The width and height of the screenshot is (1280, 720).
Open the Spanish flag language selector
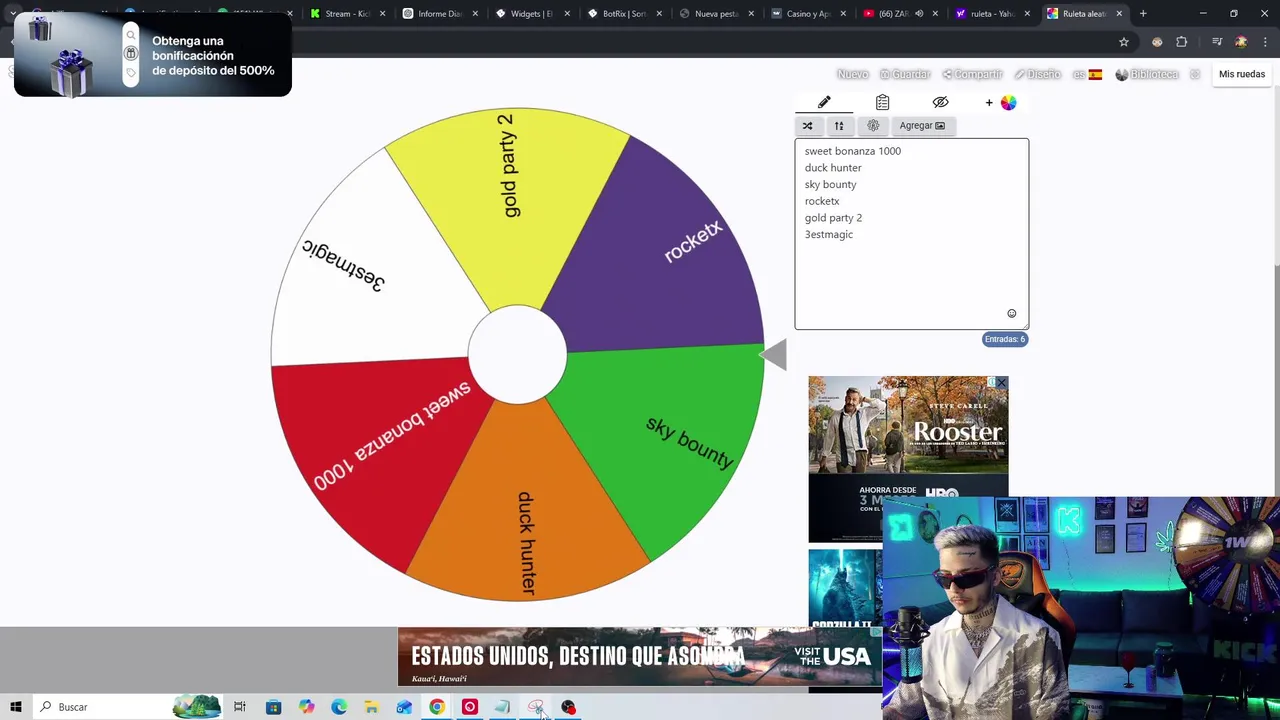tap(1088, 74)
